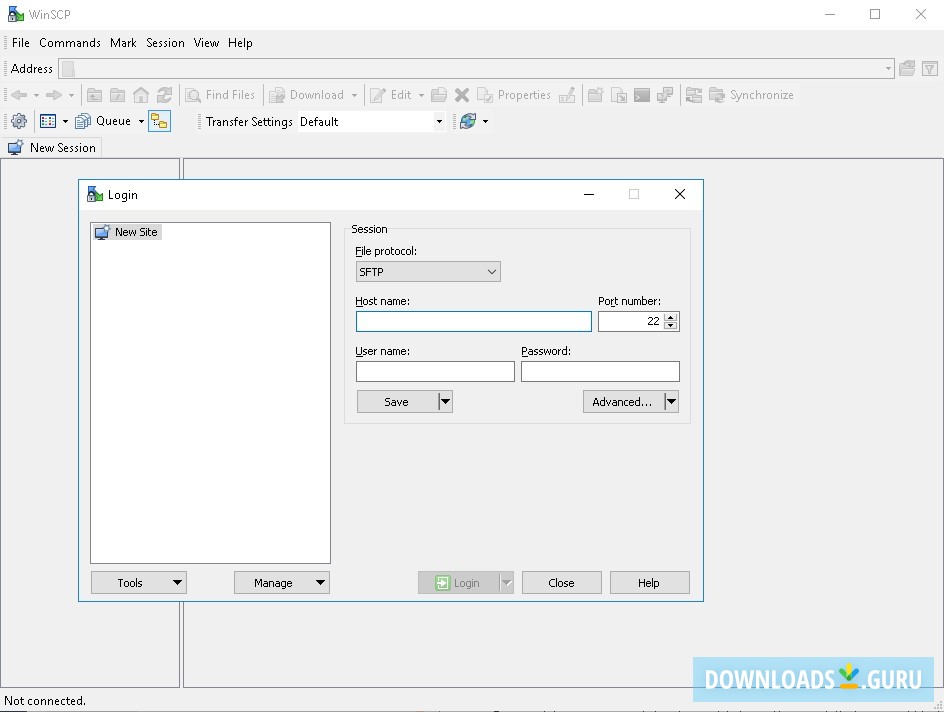Viewport: 944px width, 712px height.
Task: Click the filter funnel icon
Action: point(930,69)
